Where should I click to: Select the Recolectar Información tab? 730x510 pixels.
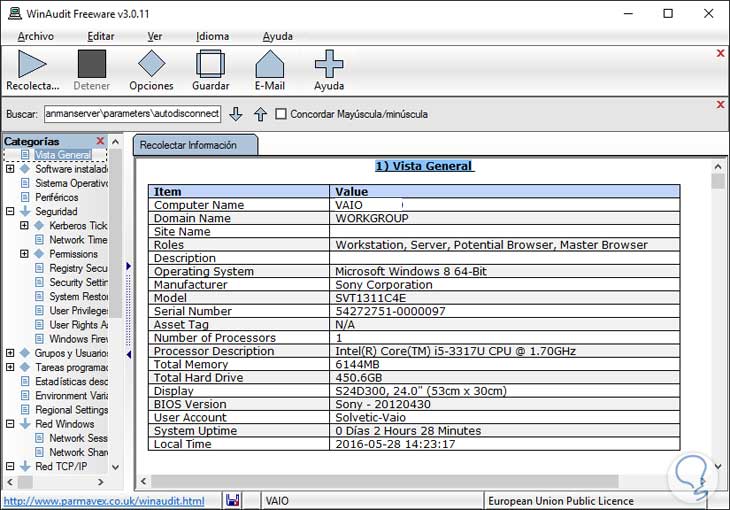tap(188, 145)
